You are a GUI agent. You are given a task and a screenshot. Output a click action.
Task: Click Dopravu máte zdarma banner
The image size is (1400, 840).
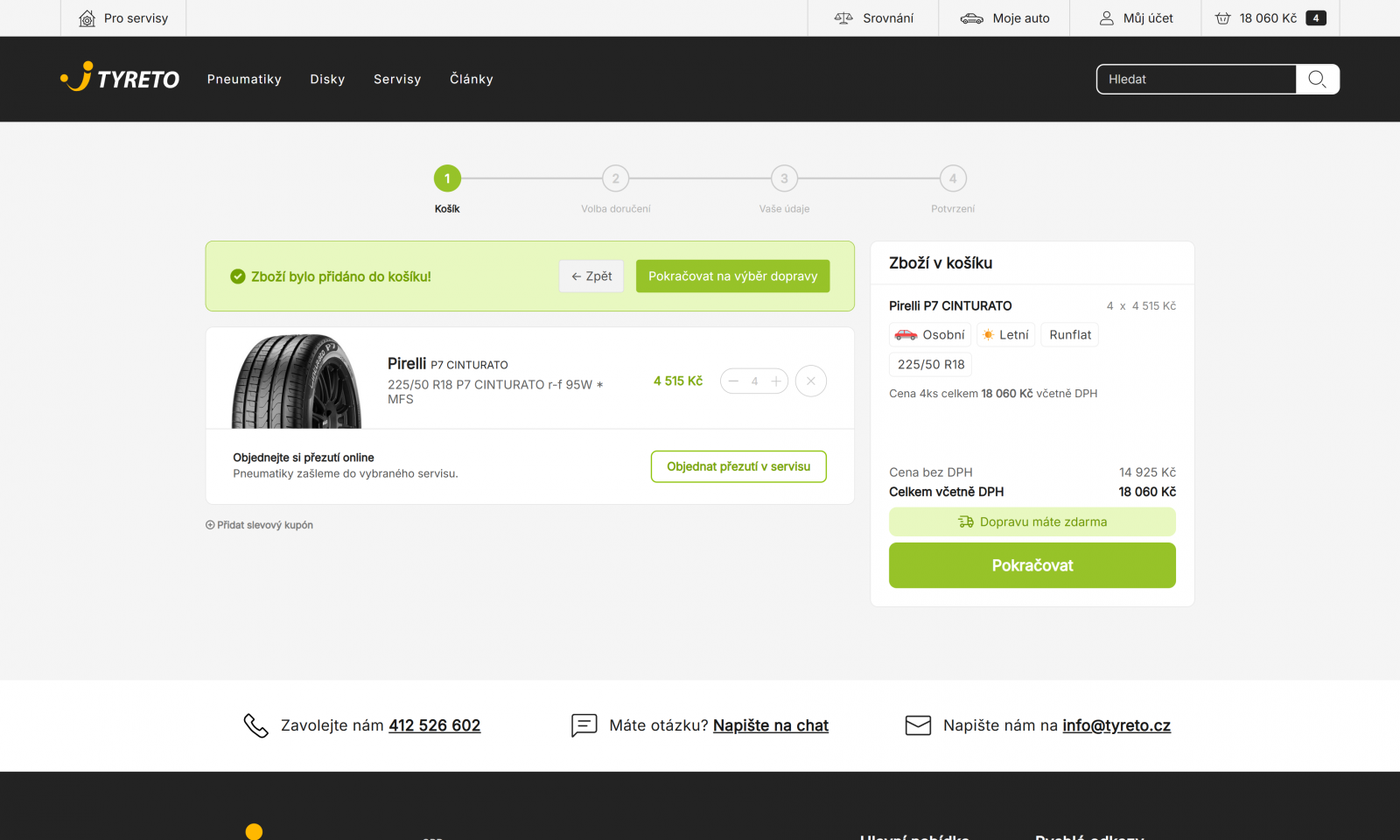pyautogui.click(x=1032, y=521)
